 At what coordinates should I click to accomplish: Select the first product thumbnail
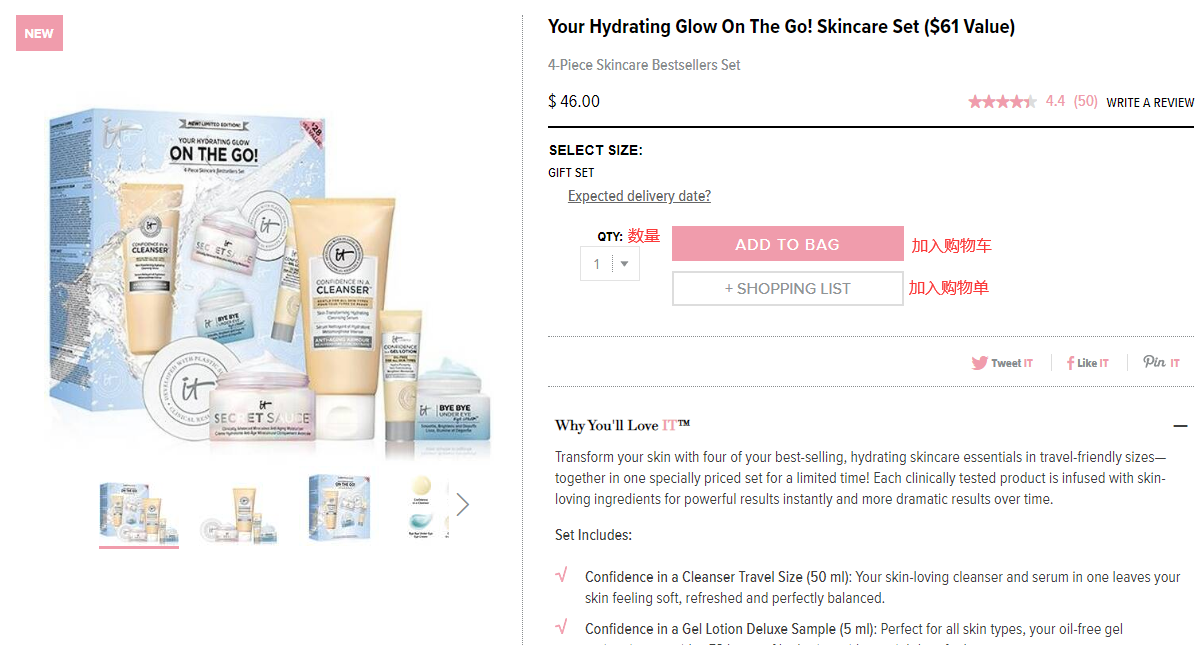coord(139,510)
